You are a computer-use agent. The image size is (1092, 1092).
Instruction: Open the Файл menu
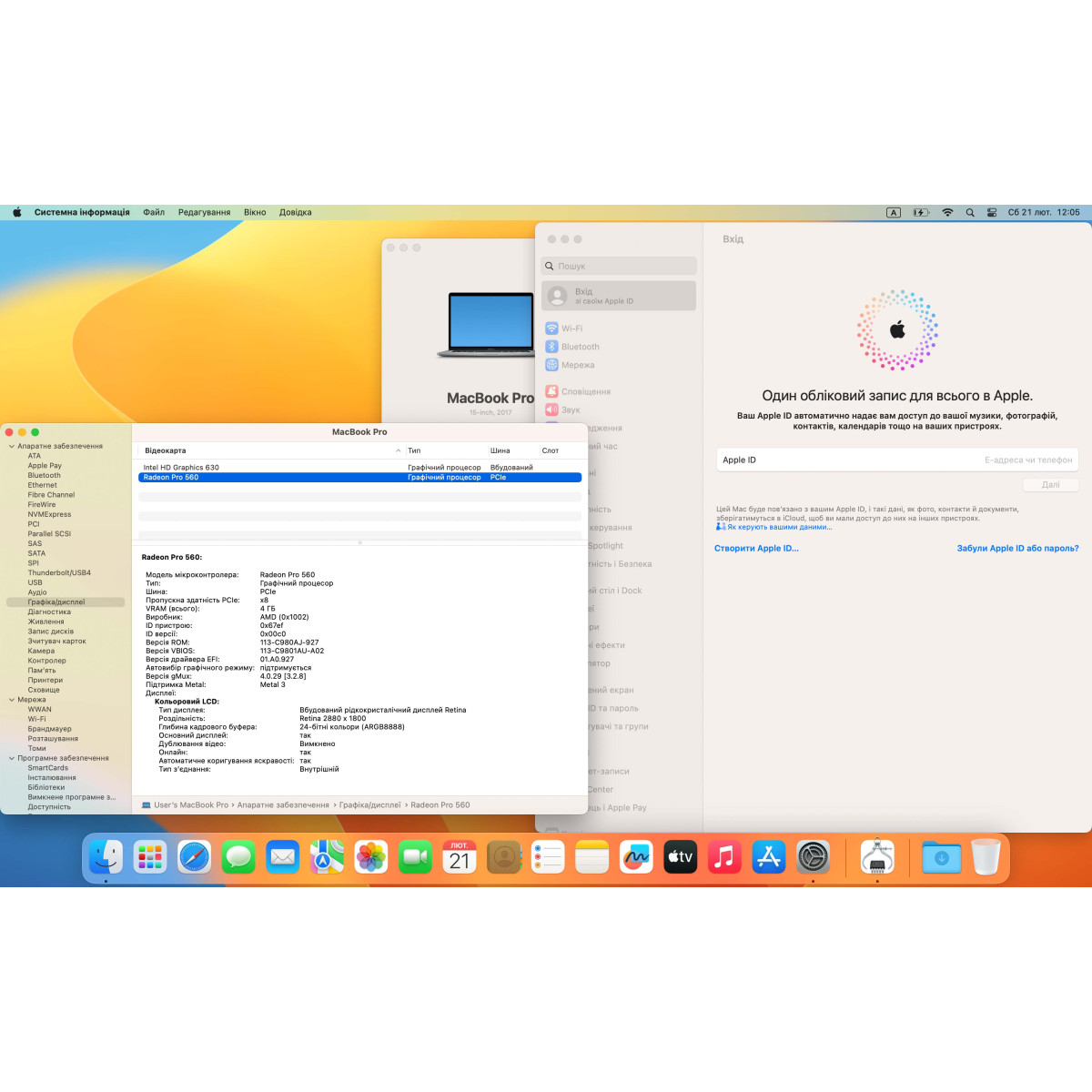(x=154, y=212)
